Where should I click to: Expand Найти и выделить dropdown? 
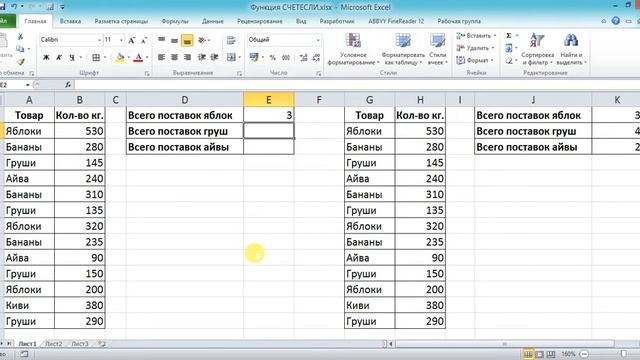click(571, 49)
